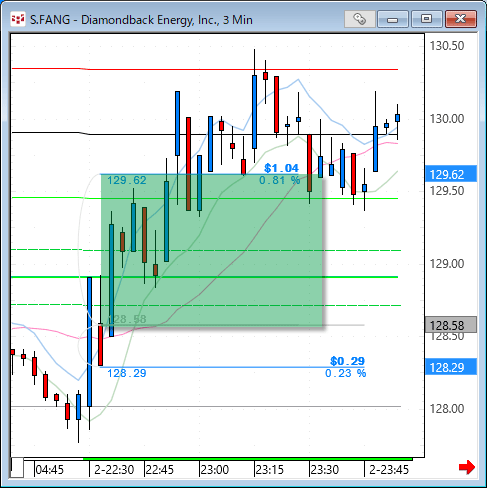Click the link chain button in title bar
The width and height of the screenshot is (487, 488).
(x=359, y=19)
